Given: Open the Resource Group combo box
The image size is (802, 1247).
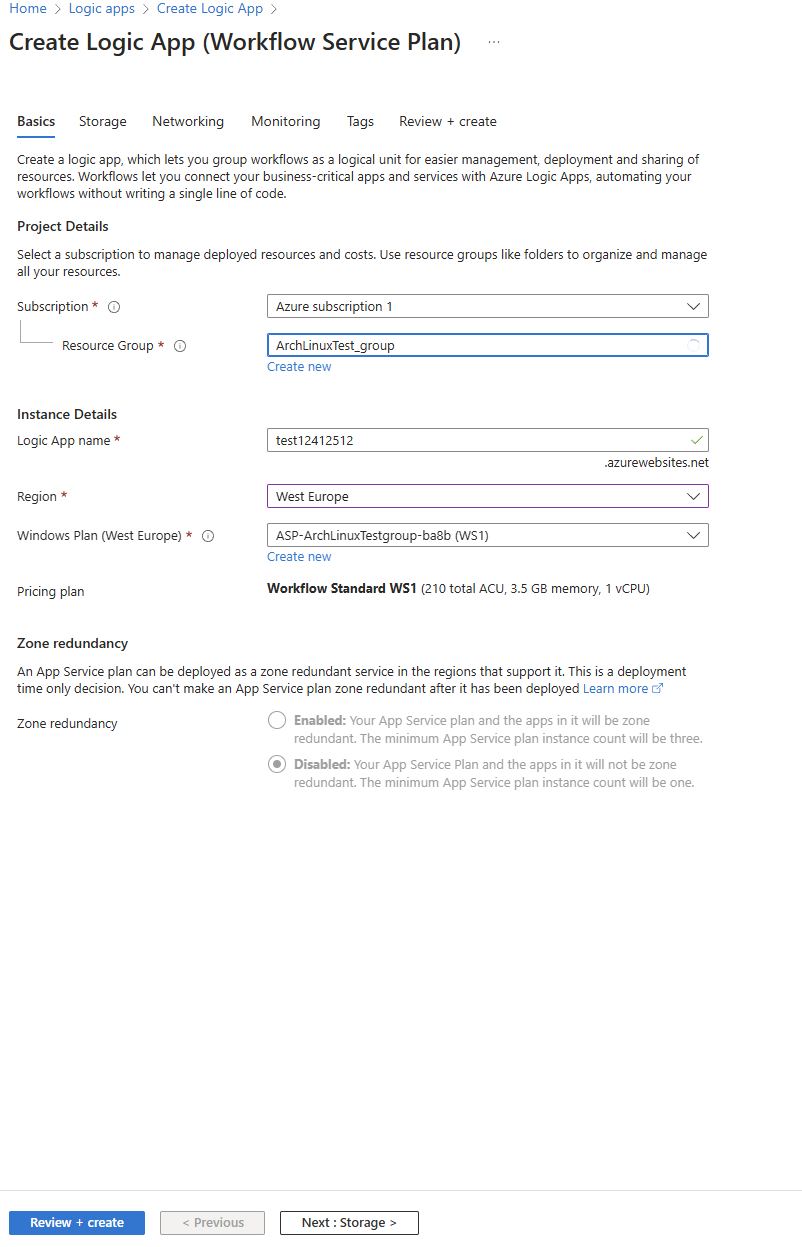Looking at the screenshot, I should tap(487, 345).
